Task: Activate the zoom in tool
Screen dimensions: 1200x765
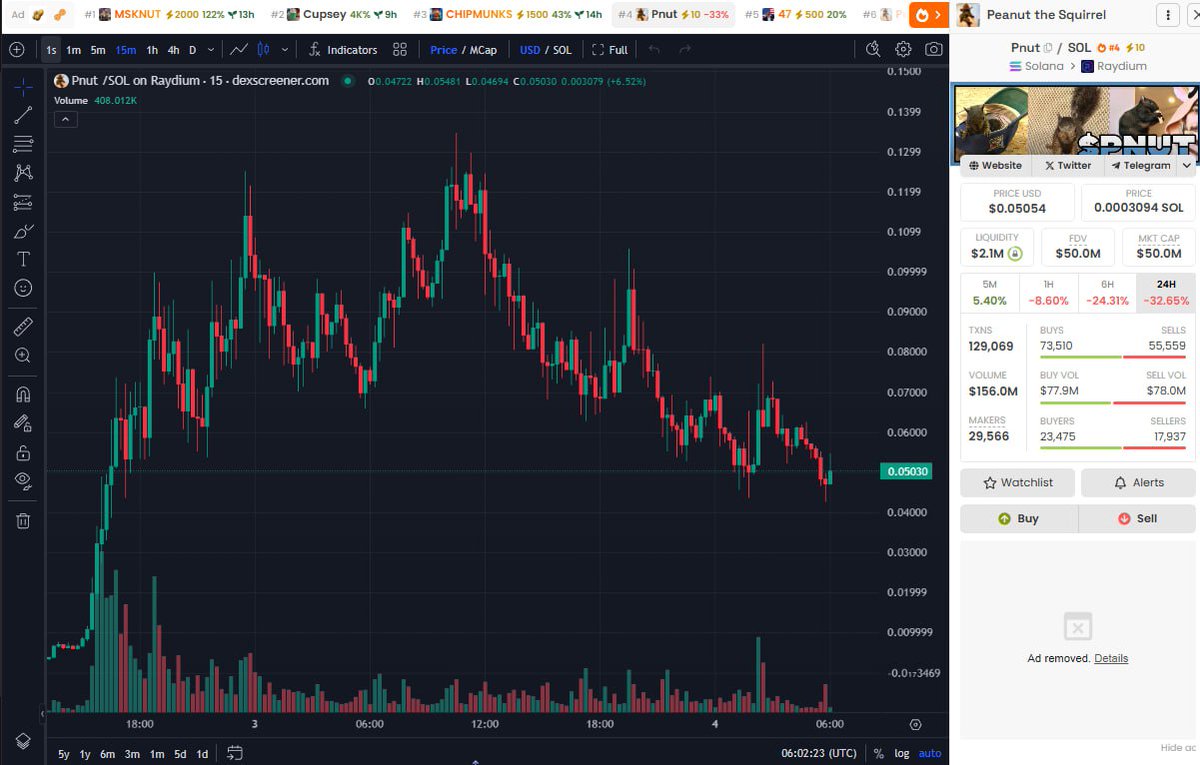Action: click(23, 355)
